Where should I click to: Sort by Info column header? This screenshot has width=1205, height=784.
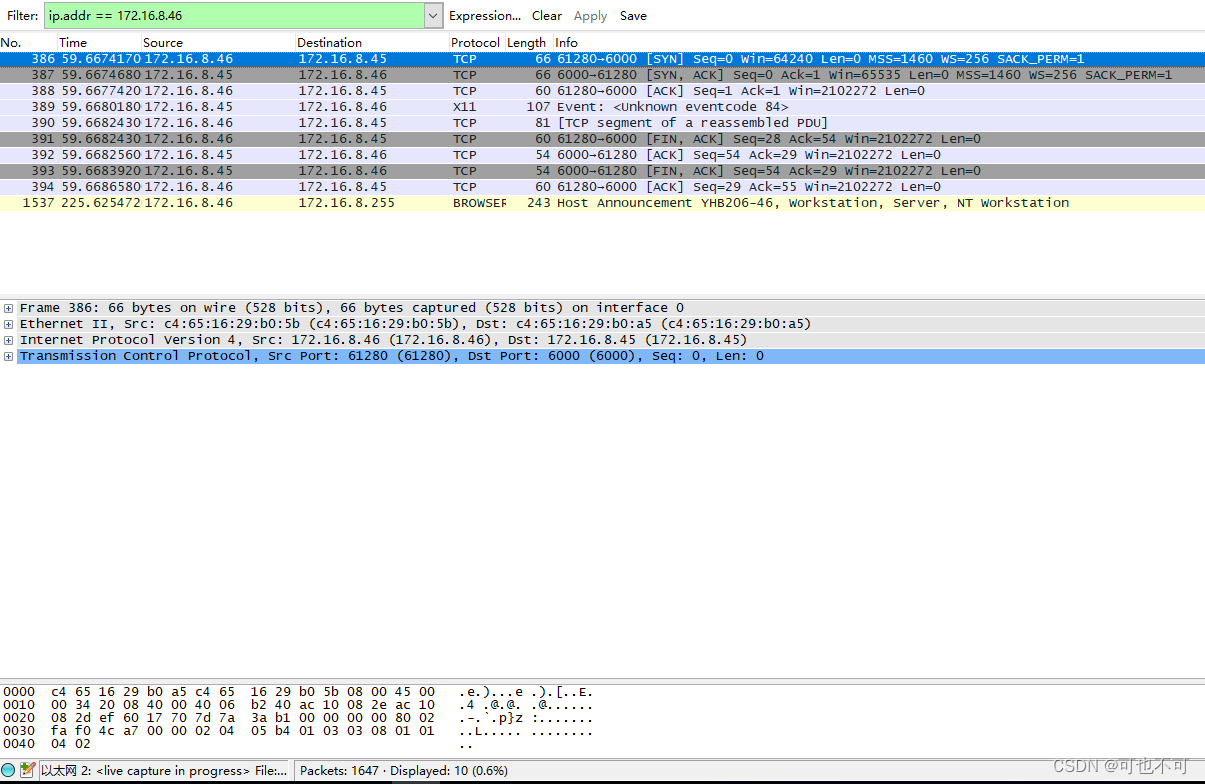(878, 43)
